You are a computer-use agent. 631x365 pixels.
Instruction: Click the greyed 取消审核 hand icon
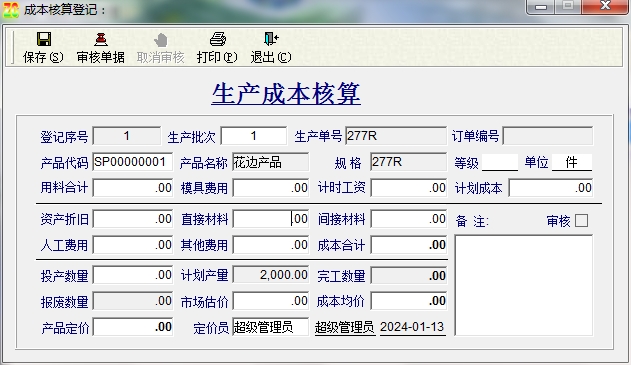click(x=161, y=40)
